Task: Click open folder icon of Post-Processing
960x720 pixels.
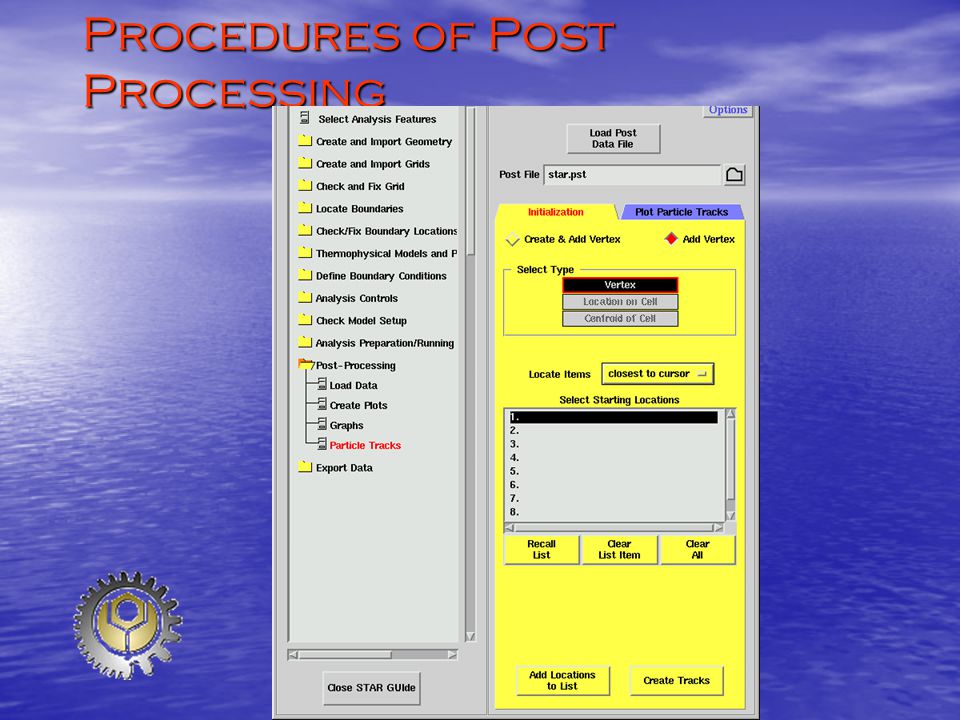Action: pyautogui.click(x=306, y=364)
